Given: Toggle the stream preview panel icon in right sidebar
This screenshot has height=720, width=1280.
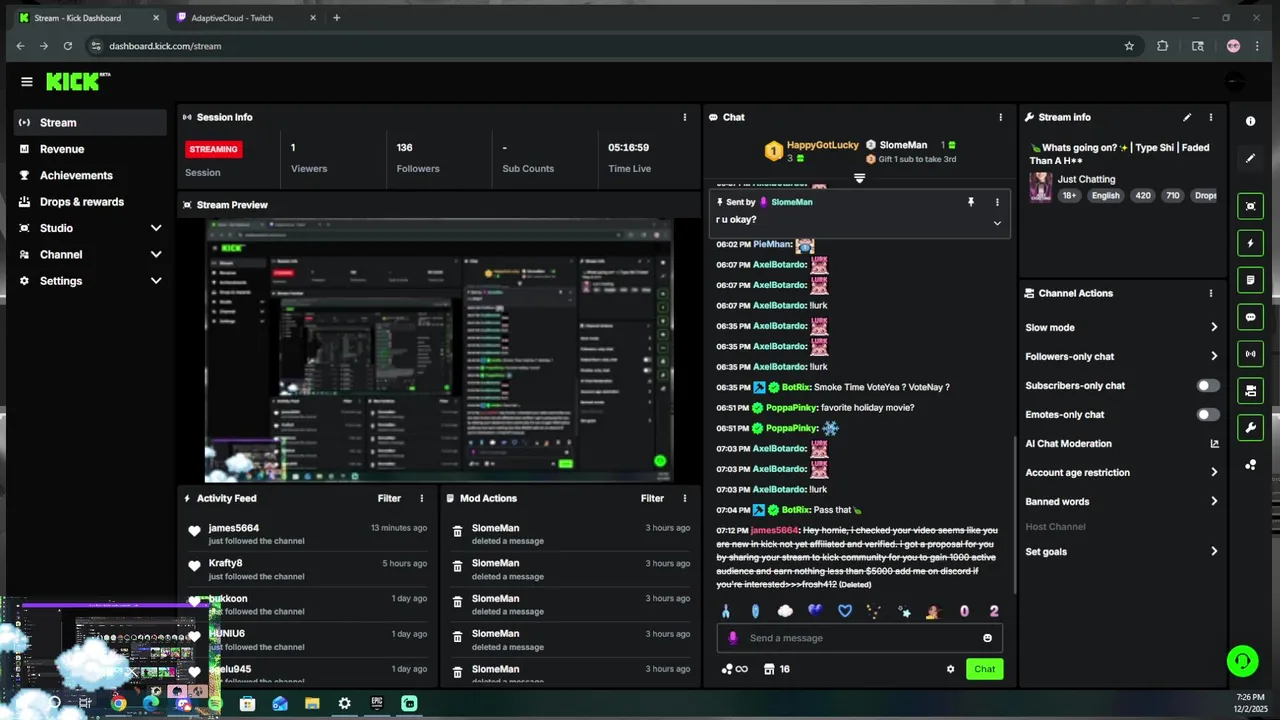Looking at the screenshot, I should coord(1250,207).
